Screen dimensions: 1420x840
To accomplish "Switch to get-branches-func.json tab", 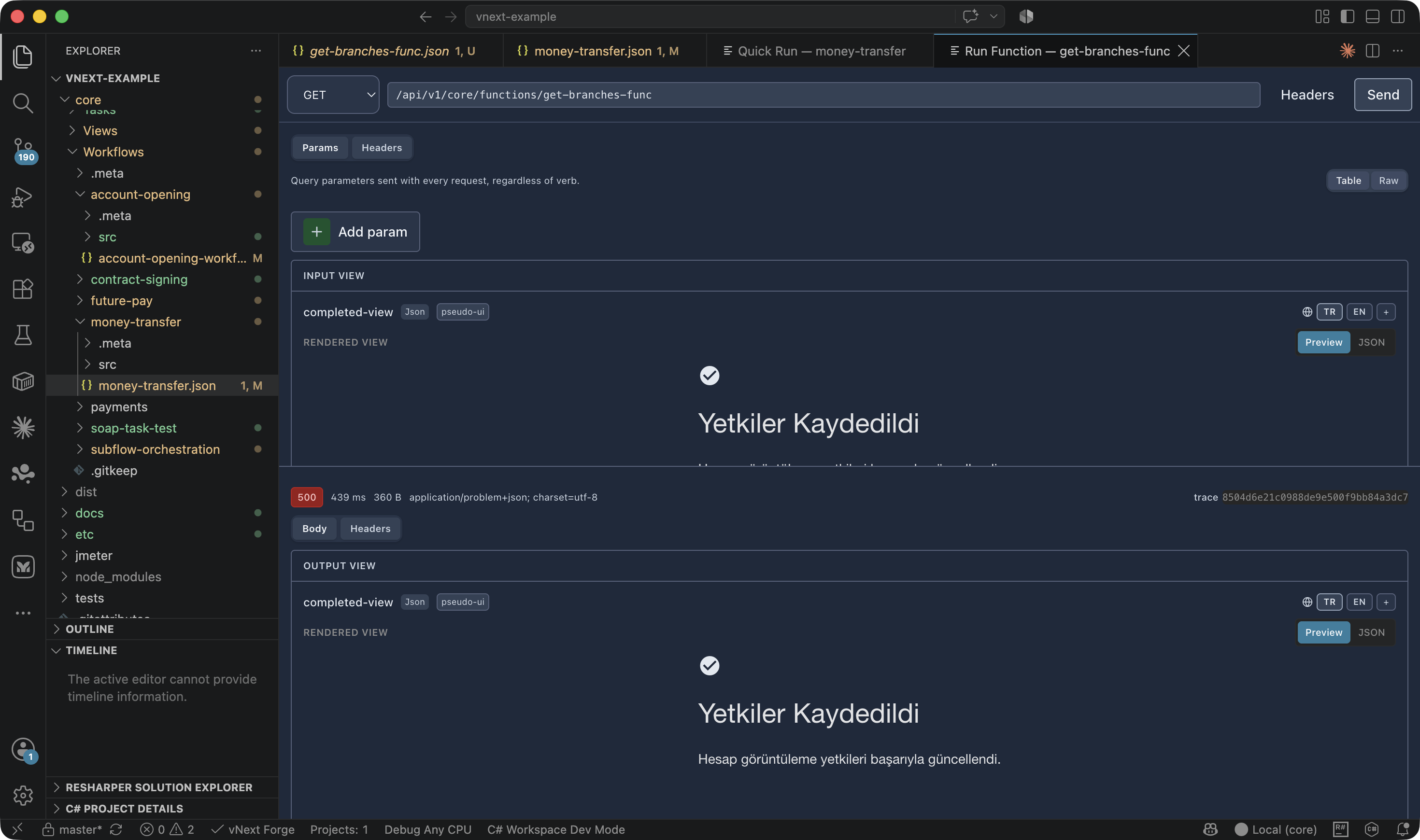I will (390, 51).
